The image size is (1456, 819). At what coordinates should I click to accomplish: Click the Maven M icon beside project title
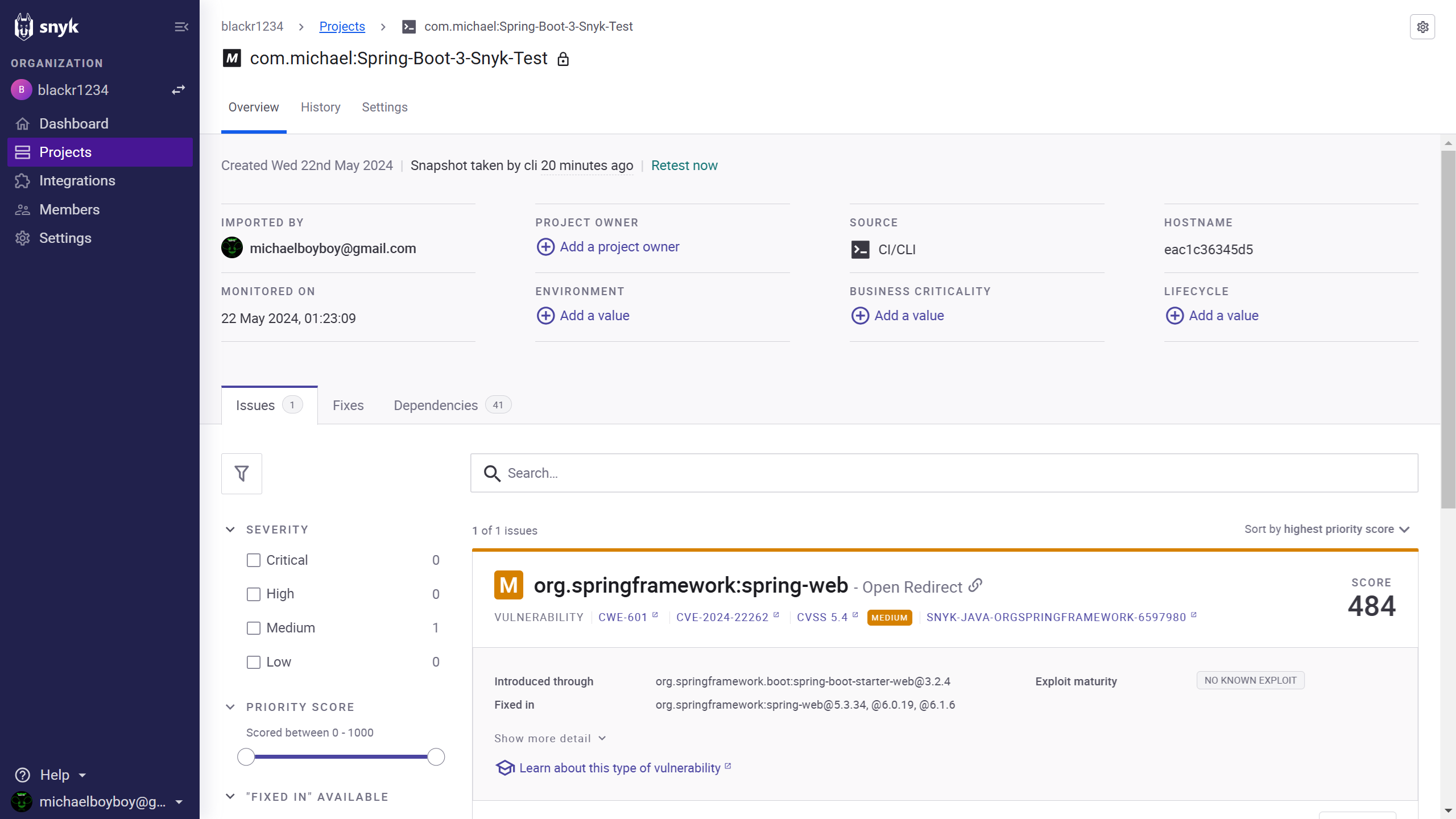pyautogui.click(x=232, y=58)
